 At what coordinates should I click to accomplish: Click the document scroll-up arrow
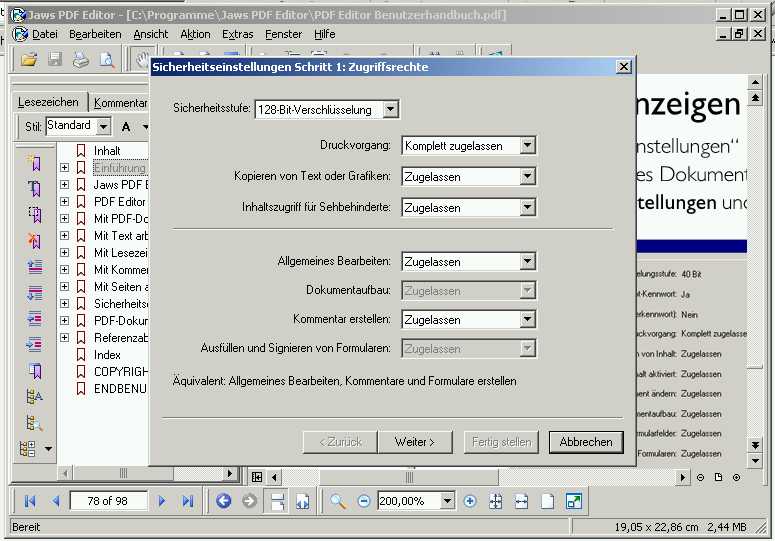(x=755, y=82)
